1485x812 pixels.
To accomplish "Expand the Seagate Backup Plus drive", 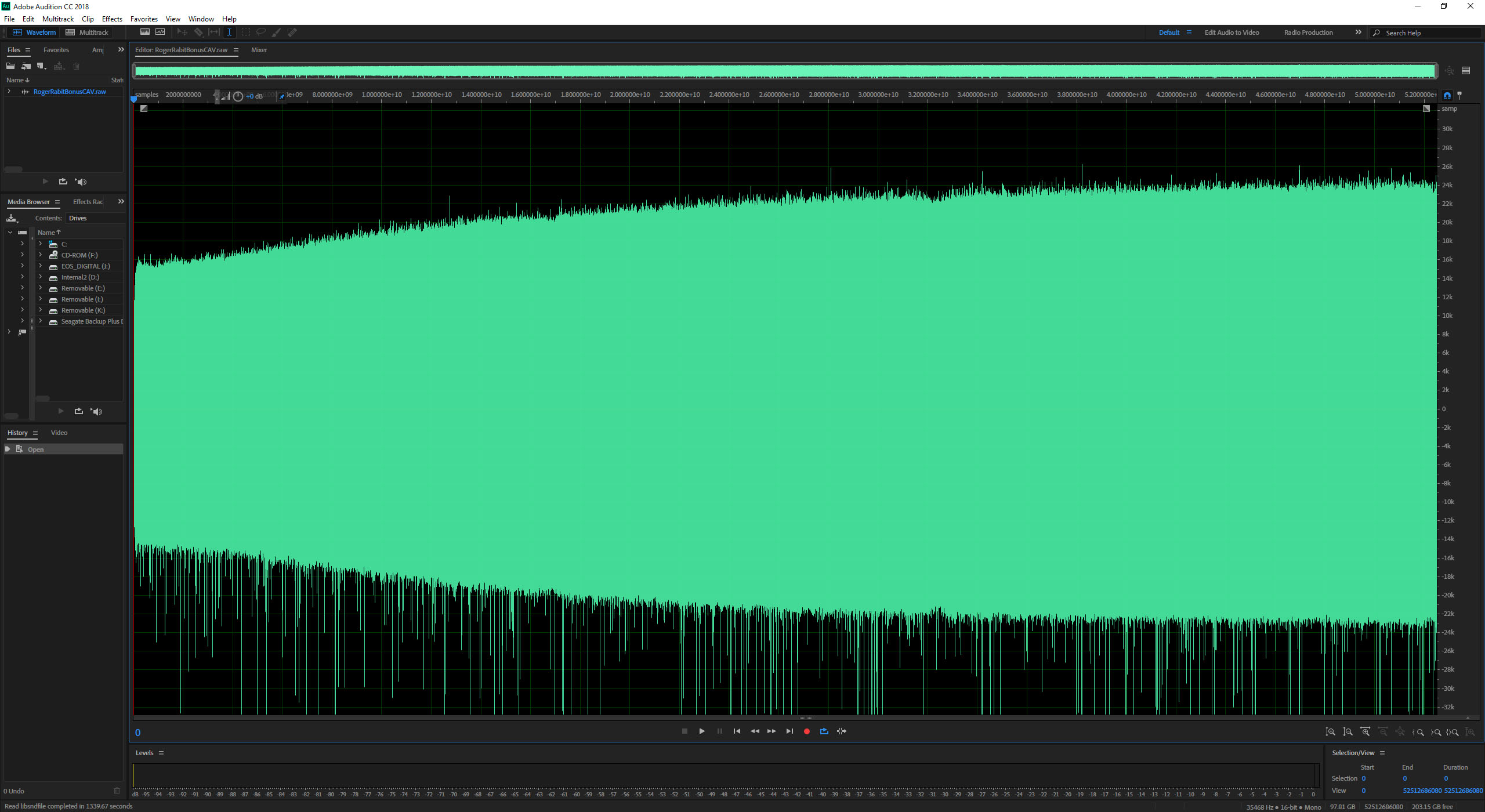I will tap(40, 321).
